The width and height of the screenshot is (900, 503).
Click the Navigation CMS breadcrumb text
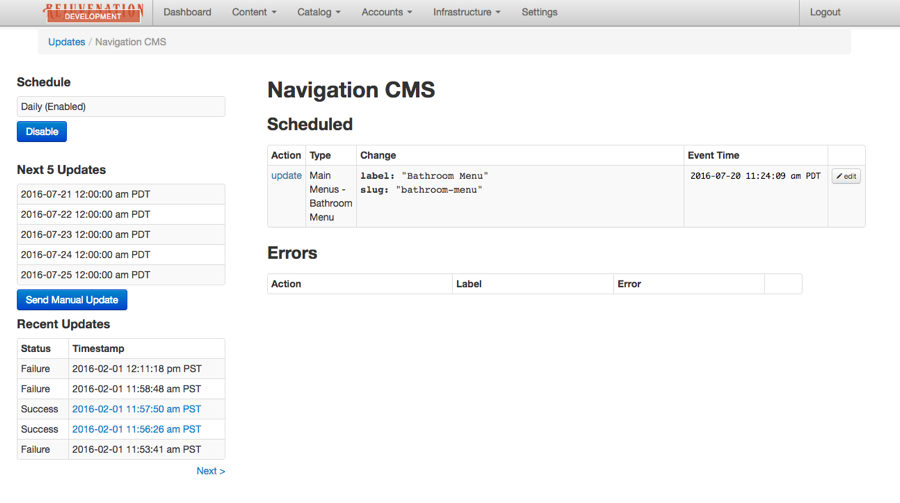(x=130, y=42)
